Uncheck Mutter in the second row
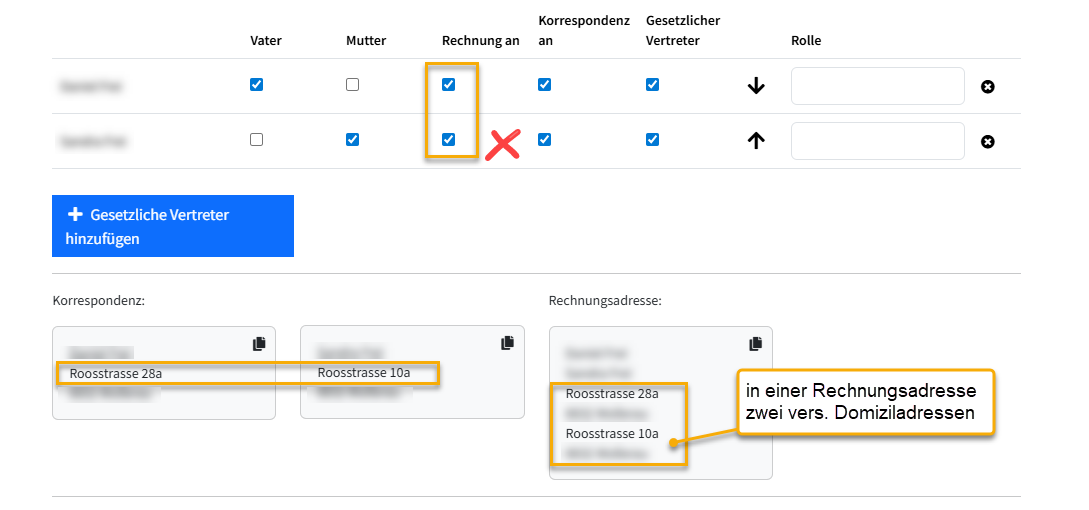1089x510 pixels. coord(352,140)
